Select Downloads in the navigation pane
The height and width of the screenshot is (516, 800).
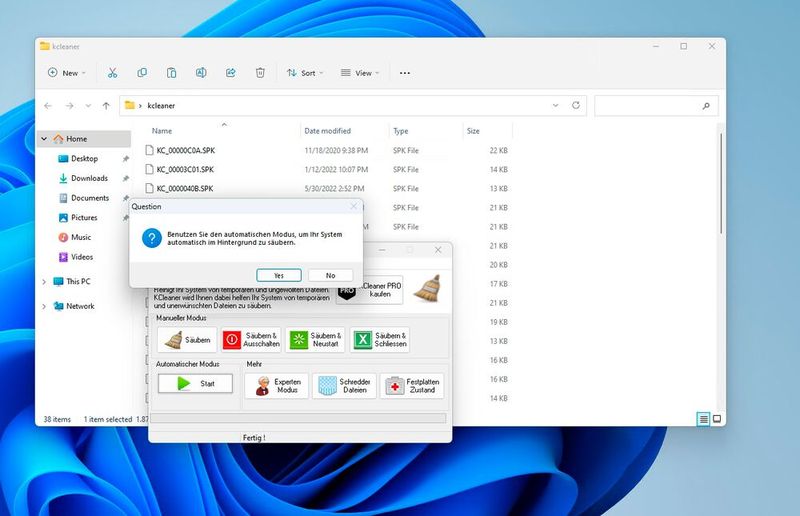(x=89, y=178)
